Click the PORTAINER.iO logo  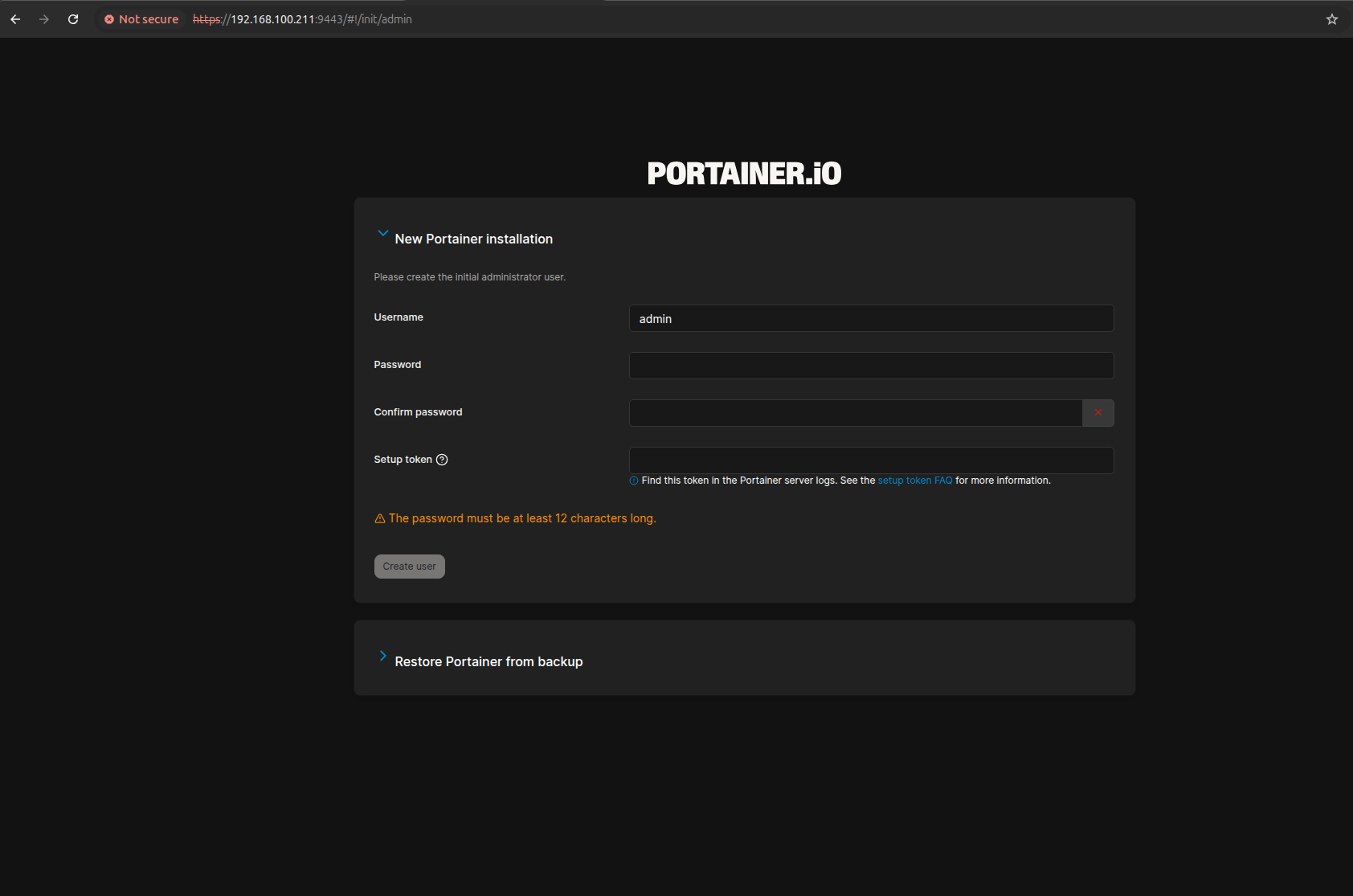pyautogui.click(x=745, y=174)
